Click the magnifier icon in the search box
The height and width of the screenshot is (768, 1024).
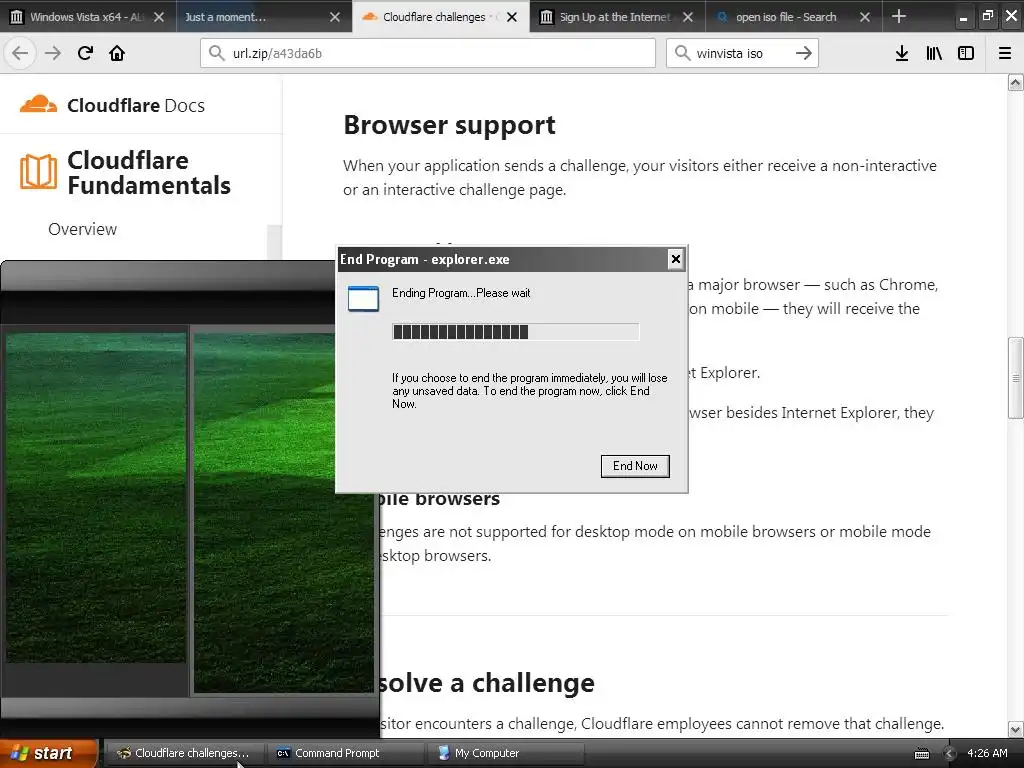[682, 53]
